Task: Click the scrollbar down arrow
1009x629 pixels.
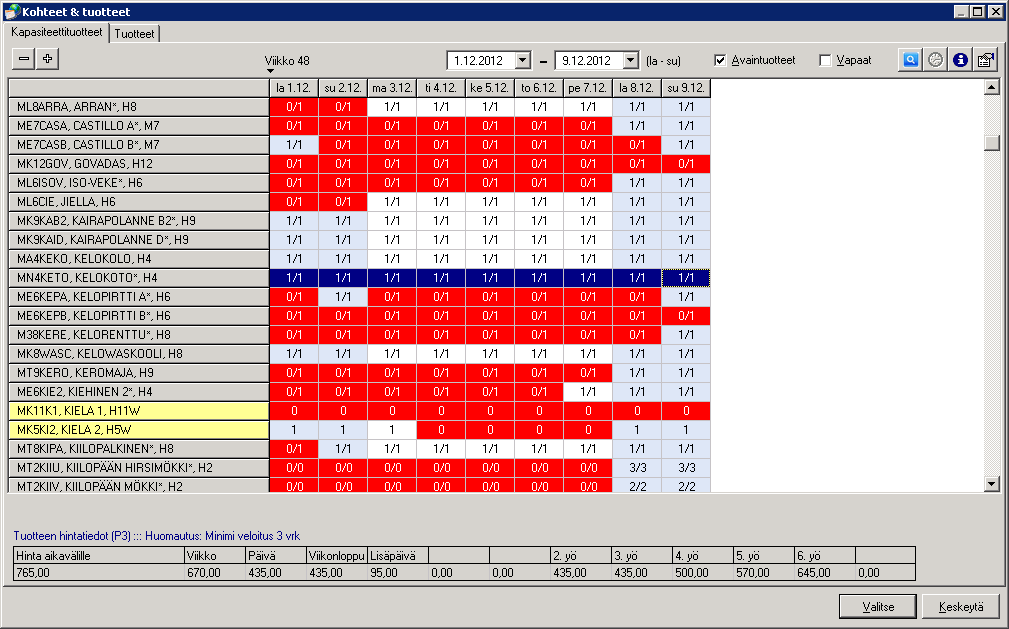Action: [x=992, y=484]
